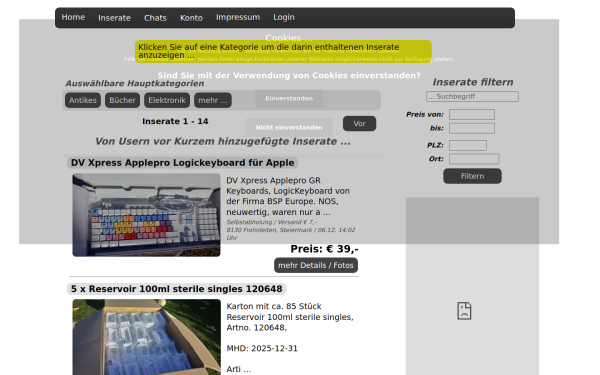
Task: Open the Logickeyboard photo thumbnail
Action: [147, 215]
